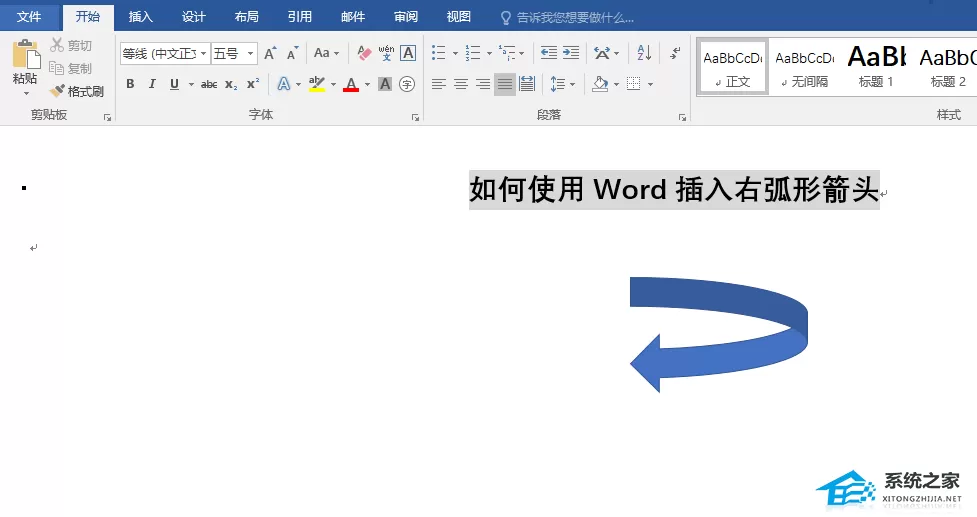Toggle underline formatting

(174, 83)
